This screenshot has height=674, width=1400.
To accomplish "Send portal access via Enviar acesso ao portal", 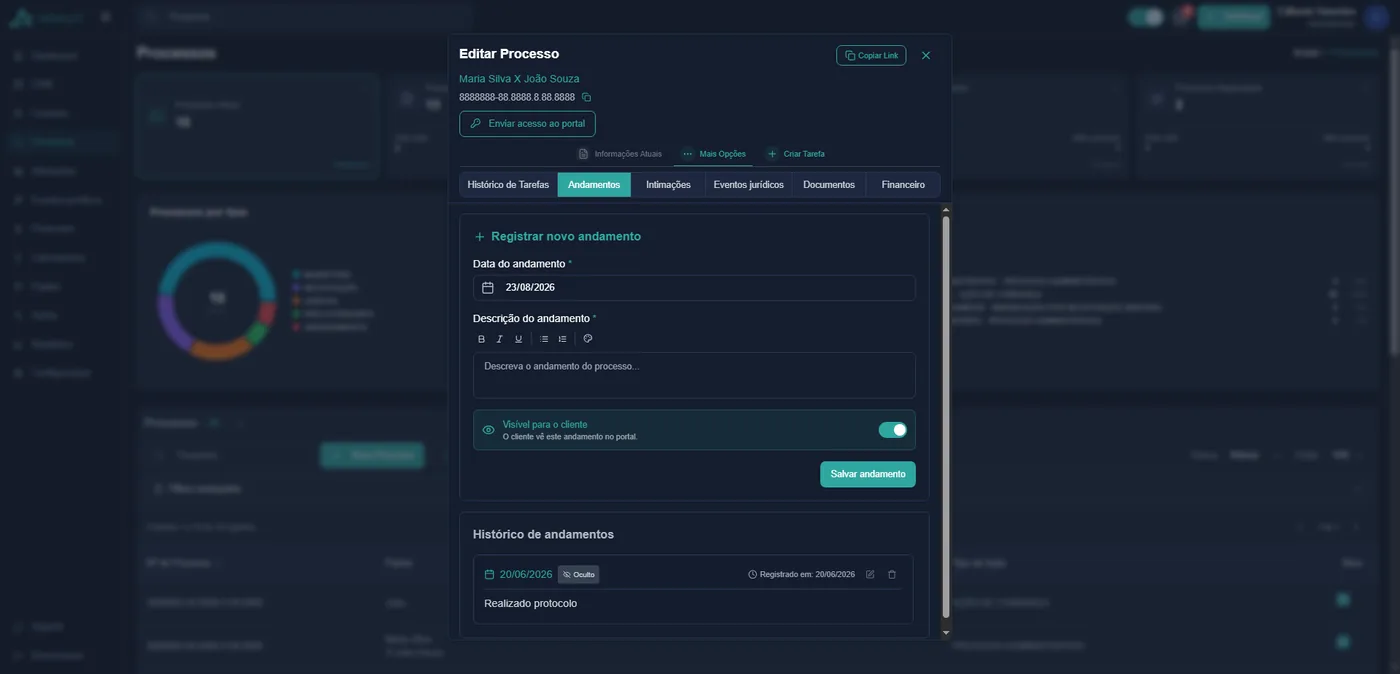I will (x=527, y=123).
